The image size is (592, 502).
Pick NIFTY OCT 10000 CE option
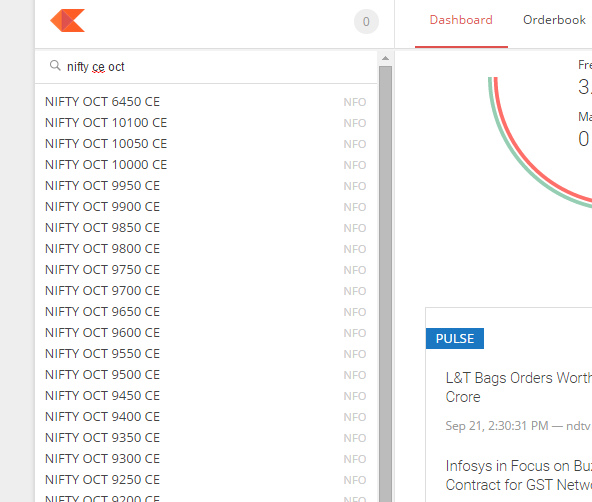pyautogui.click(x=206, y=165)
